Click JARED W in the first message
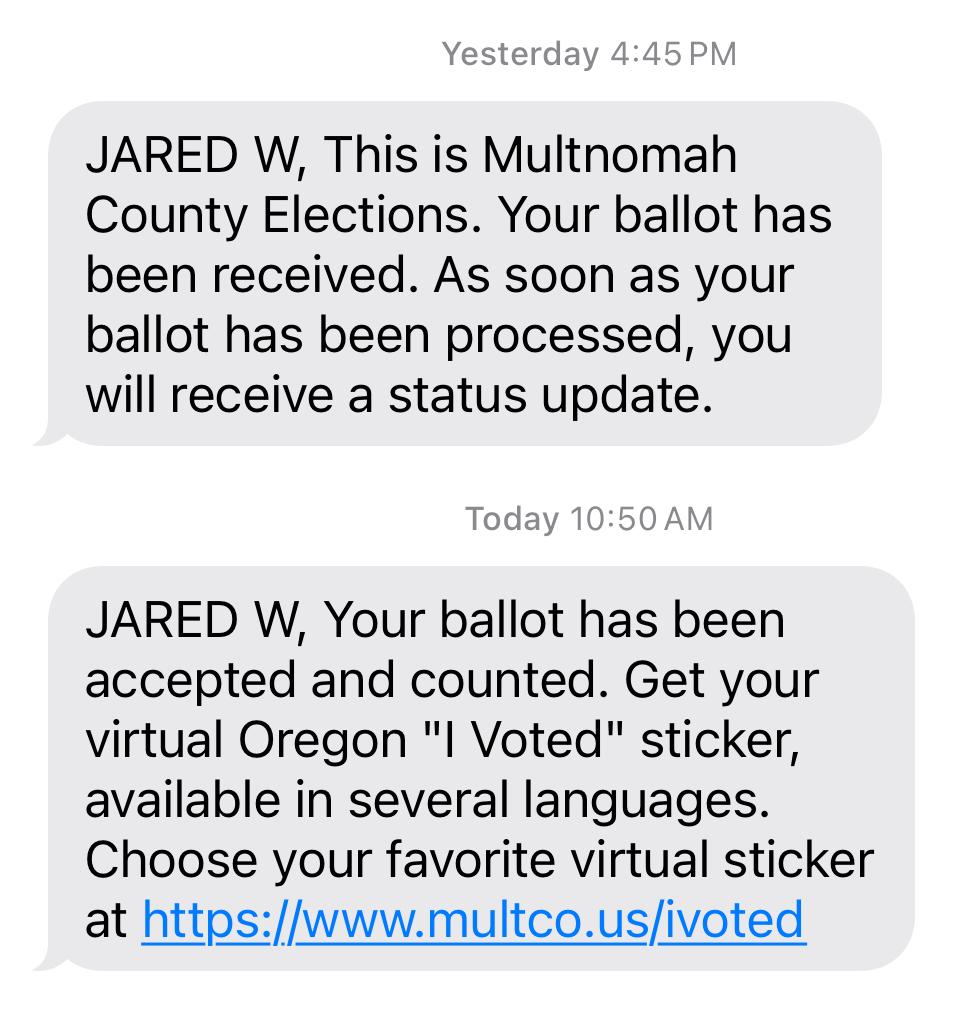This screenshot has height=1012, width=960. pos(194,156)
